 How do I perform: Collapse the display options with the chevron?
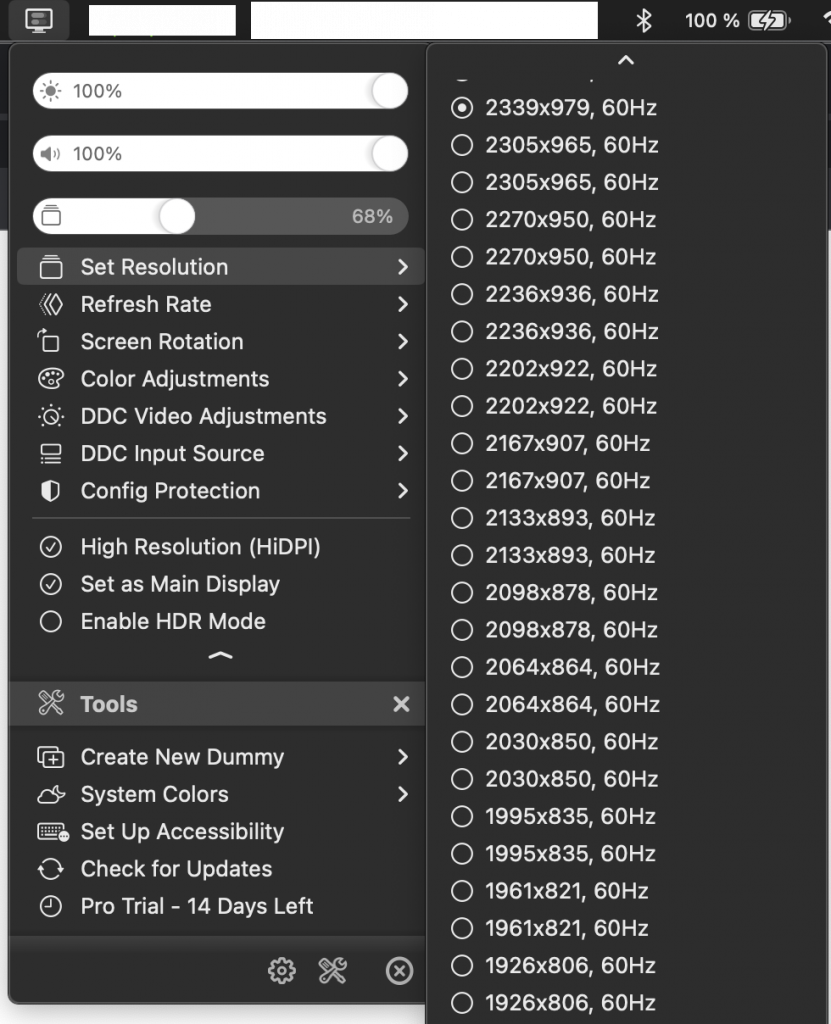pyautogui.click(x=220, y=656)
